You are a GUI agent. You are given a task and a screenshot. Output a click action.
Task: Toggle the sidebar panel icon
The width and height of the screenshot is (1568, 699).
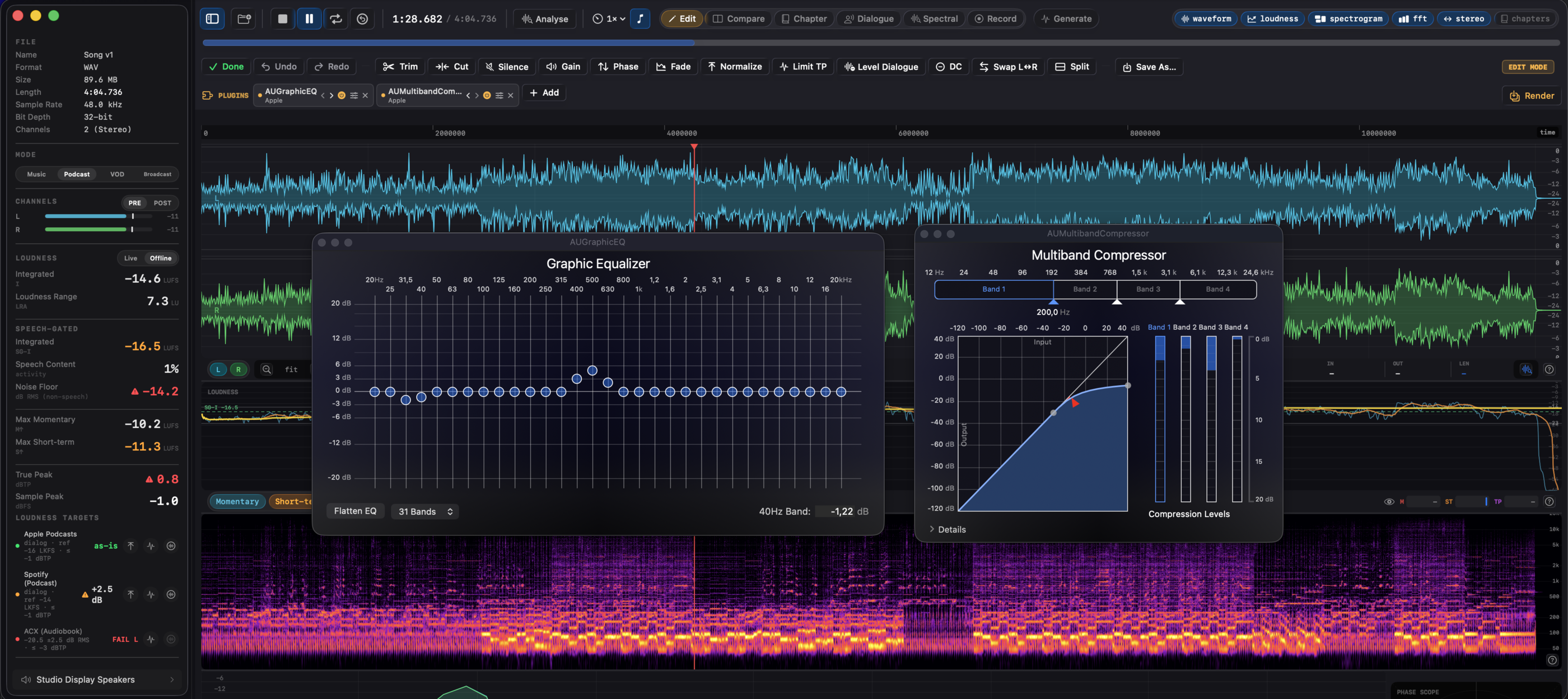[x=212, y=19]
